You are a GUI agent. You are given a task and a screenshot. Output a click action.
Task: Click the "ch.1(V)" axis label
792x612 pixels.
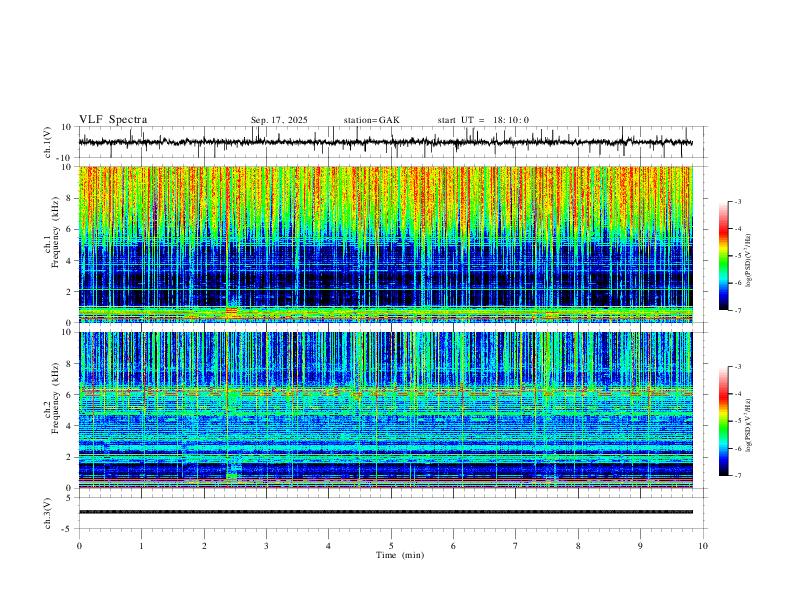click(x=48, y=142)
